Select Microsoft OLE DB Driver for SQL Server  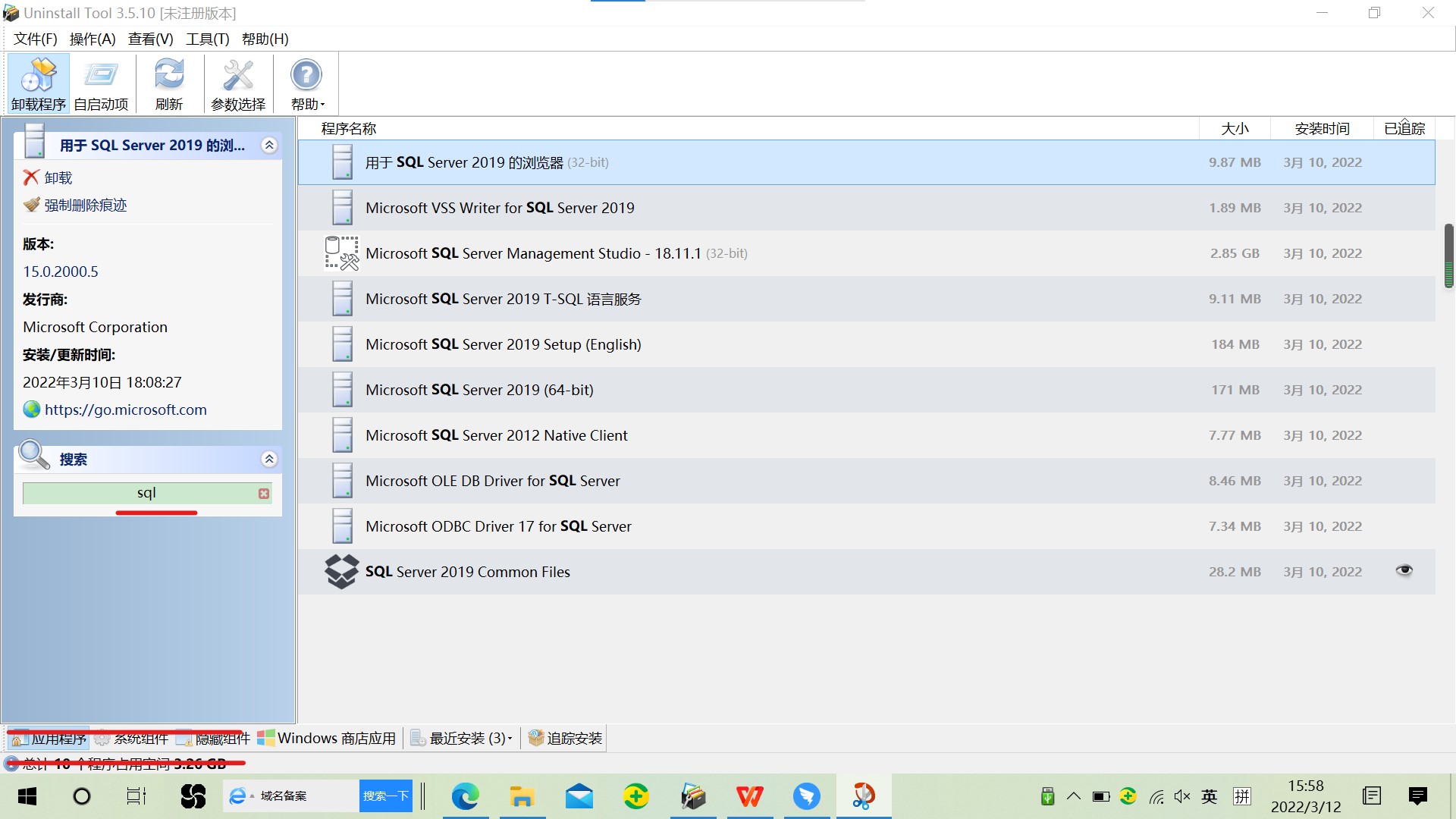coord(866,481)
